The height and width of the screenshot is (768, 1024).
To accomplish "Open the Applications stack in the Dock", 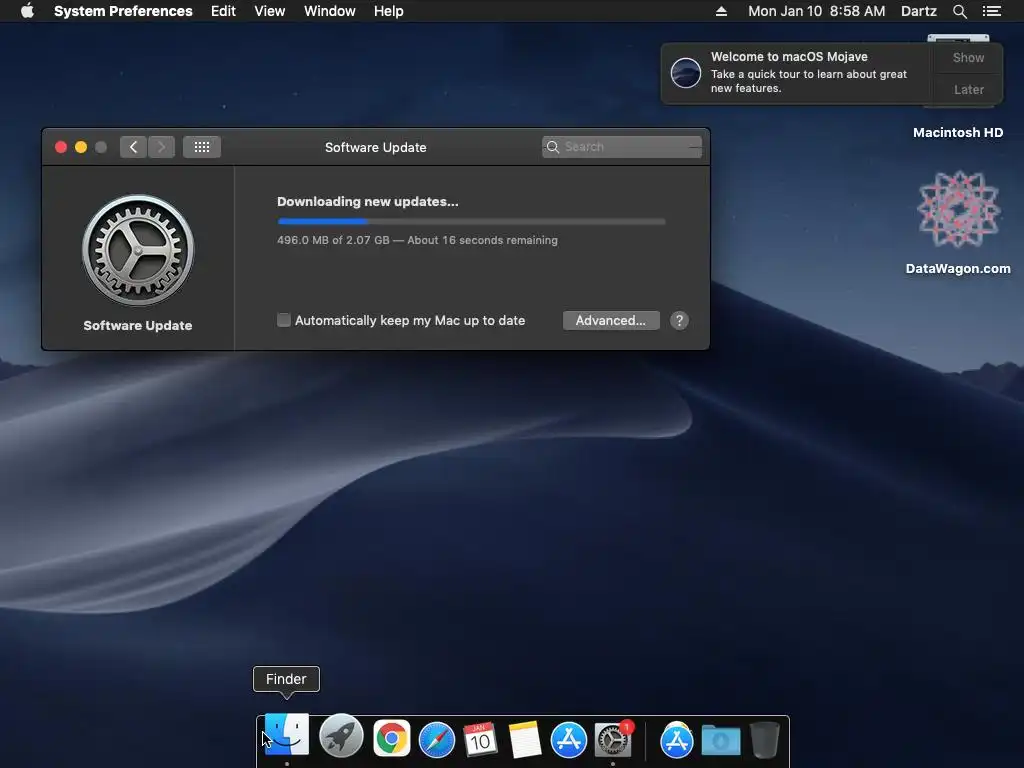I will coord(677,740).
